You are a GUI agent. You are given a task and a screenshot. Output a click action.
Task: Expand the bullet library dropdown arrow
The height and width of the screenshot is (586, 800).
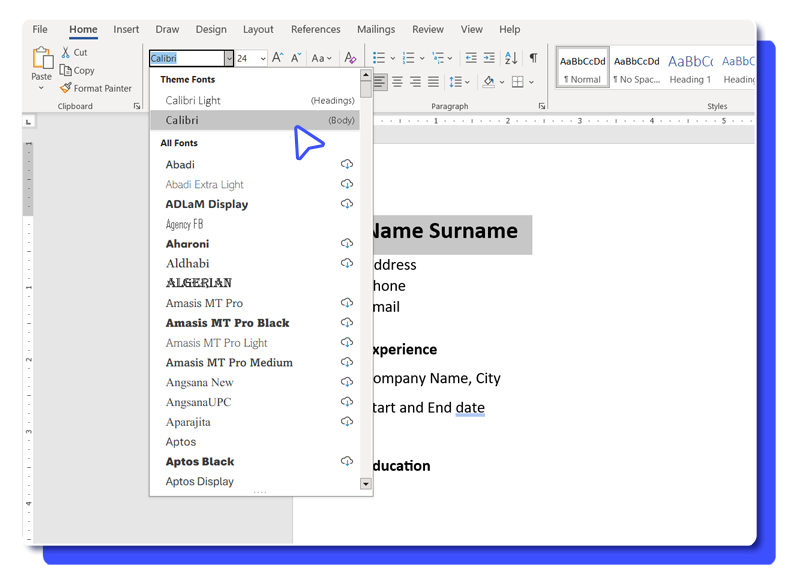[x=393, y=58]
